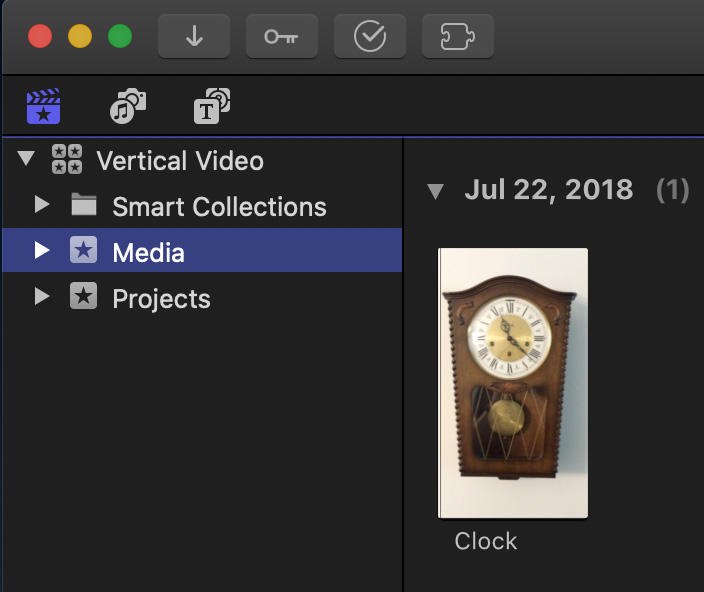The width and height of the screenshot is (704, 592).
Task: Click the Import Media down-arrow button
Action: (194, 37)
